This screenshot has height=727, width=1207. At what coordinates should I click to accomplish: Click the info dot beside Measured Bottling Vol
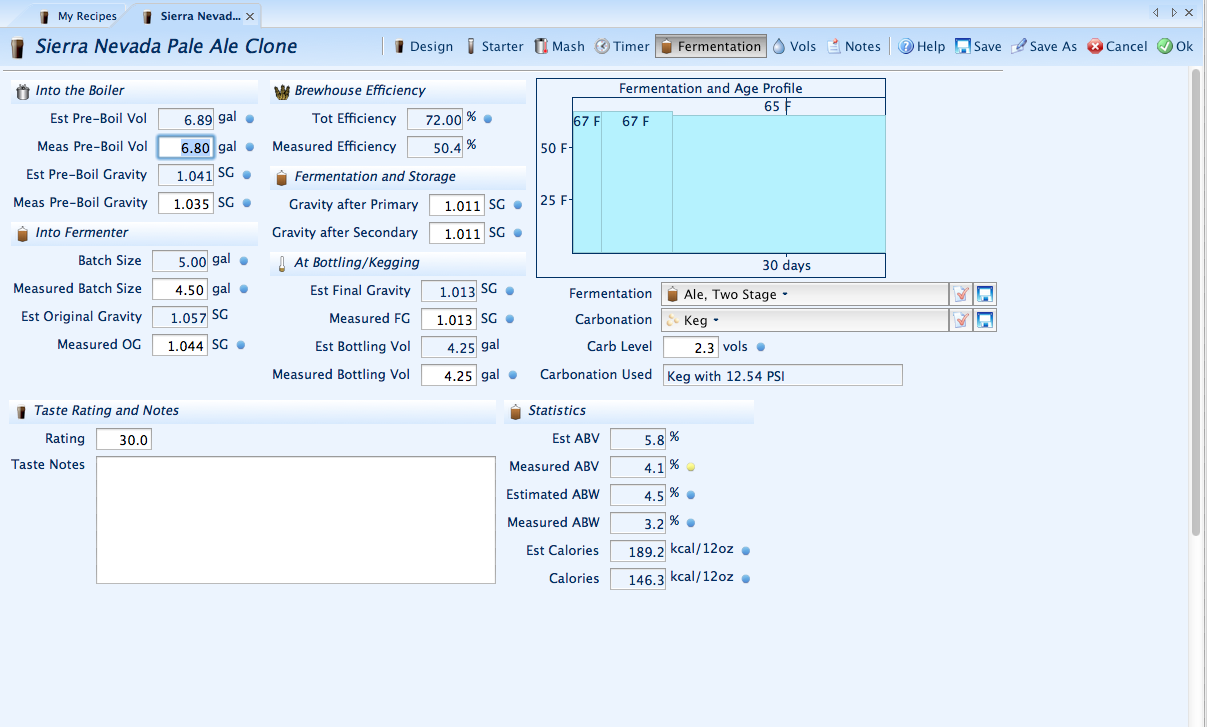pyautogui.click(x=513, y=375)
